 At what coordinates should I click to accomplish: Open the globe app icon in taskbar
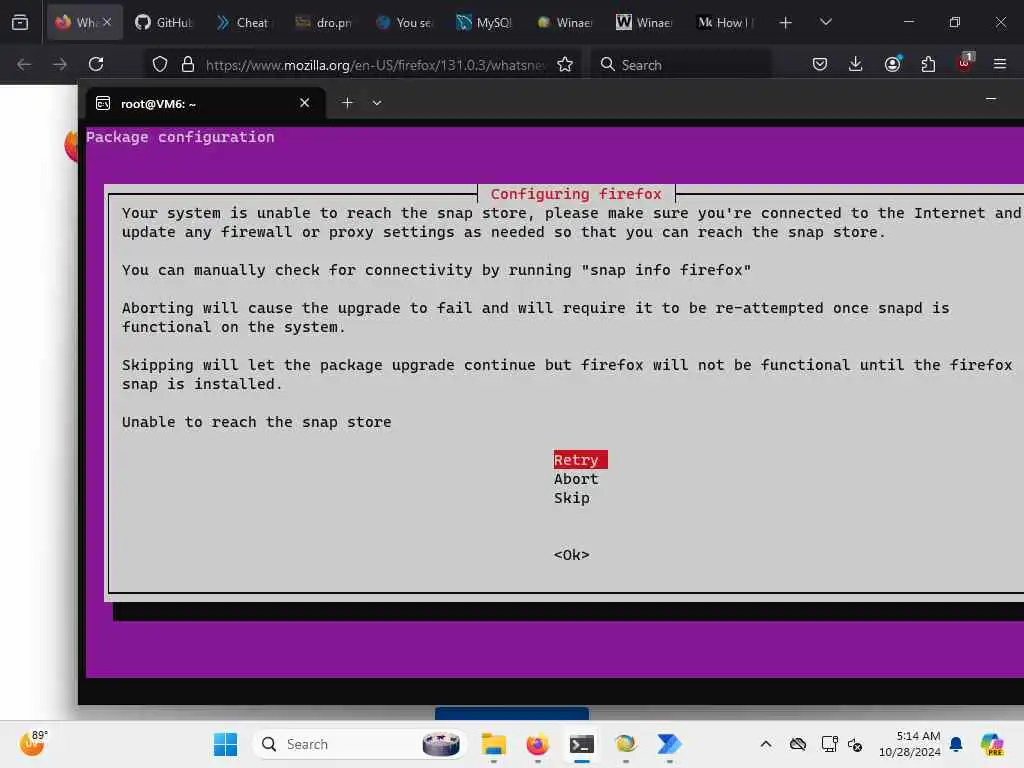tap(625, 744)
